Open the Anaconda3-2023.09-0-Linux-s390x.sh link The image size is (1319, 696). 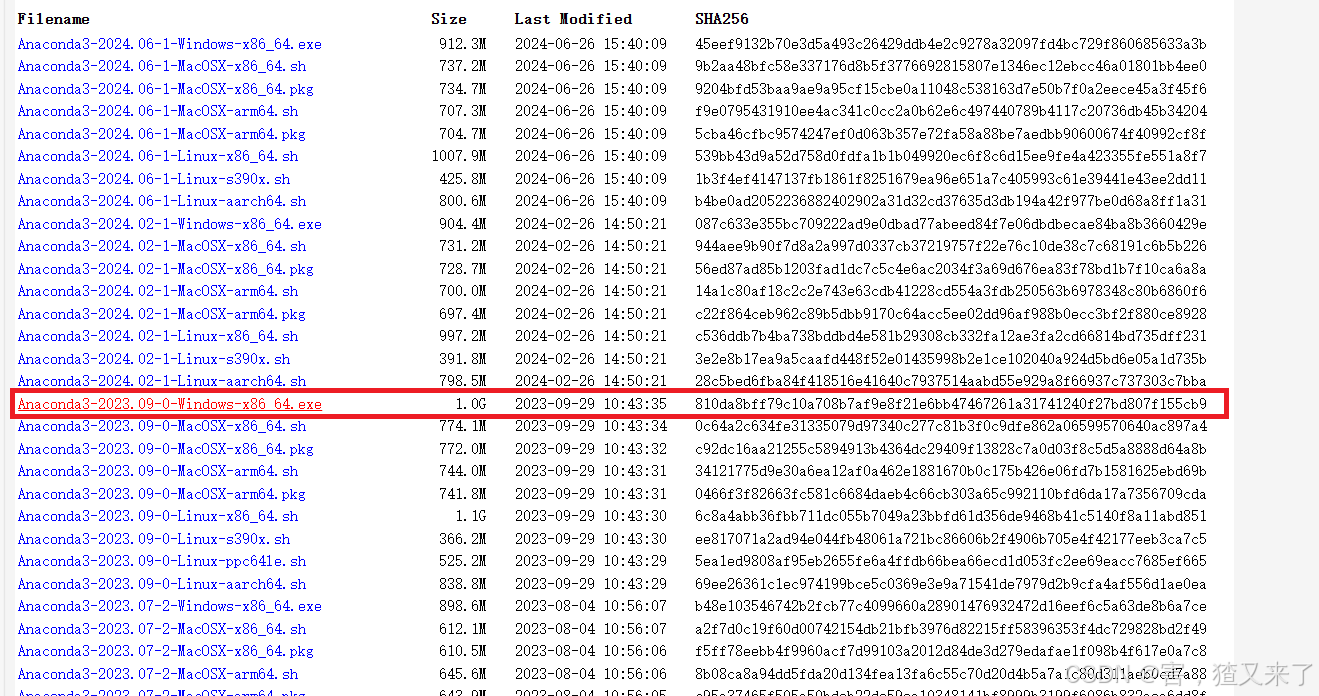pos(154,539)
